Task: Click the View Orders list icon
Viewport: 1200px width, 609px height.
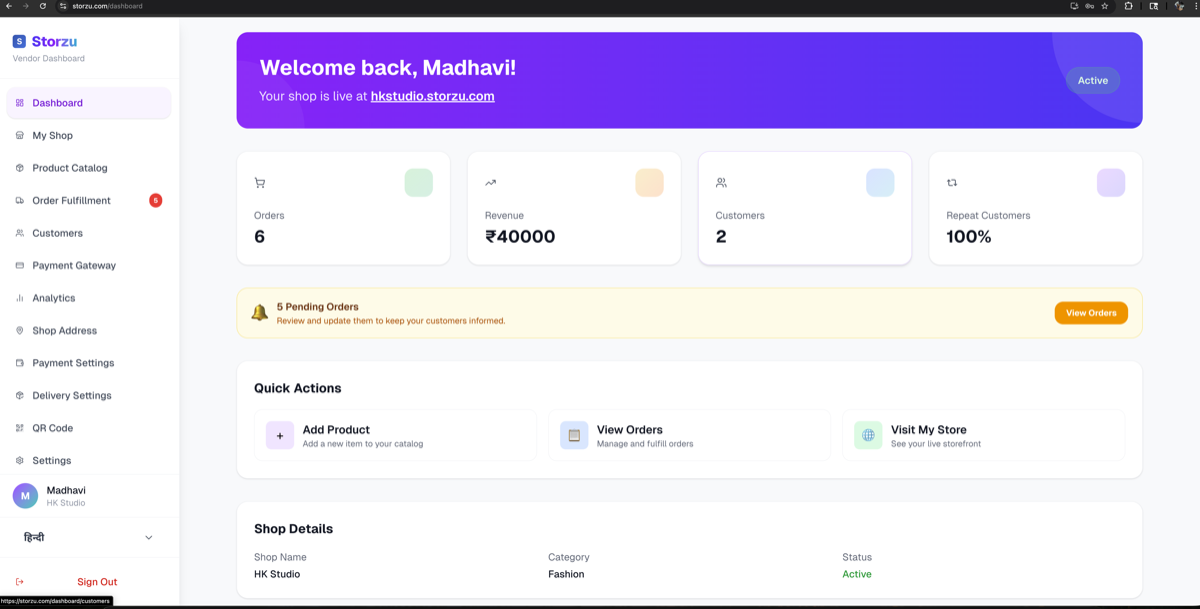Action: pyautogui.click(x=574, y=436)
